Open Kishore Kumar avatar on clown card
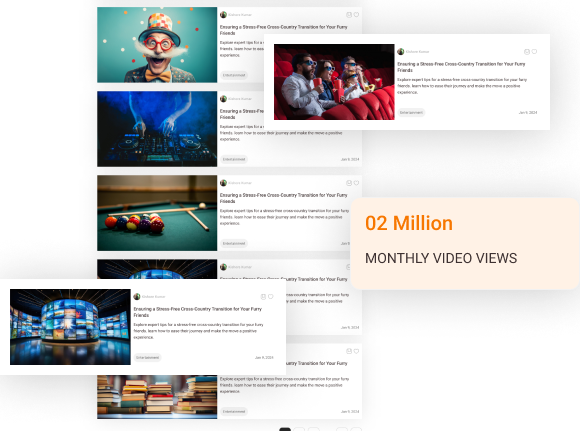Screen dimensions: 580x431 [223, 15]
